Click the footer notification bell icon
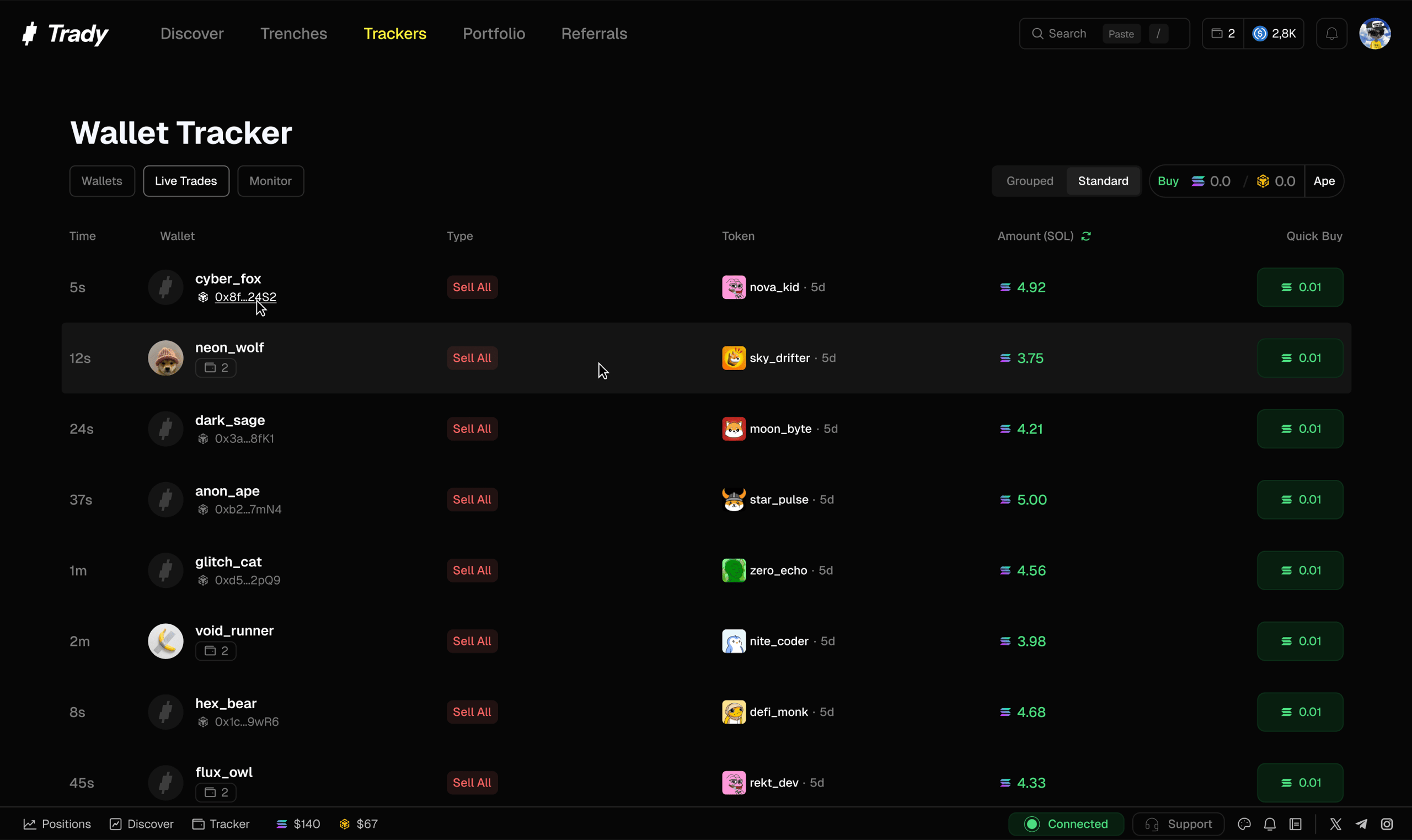Screen dimensions: 1412x840 click(1269, 823)
